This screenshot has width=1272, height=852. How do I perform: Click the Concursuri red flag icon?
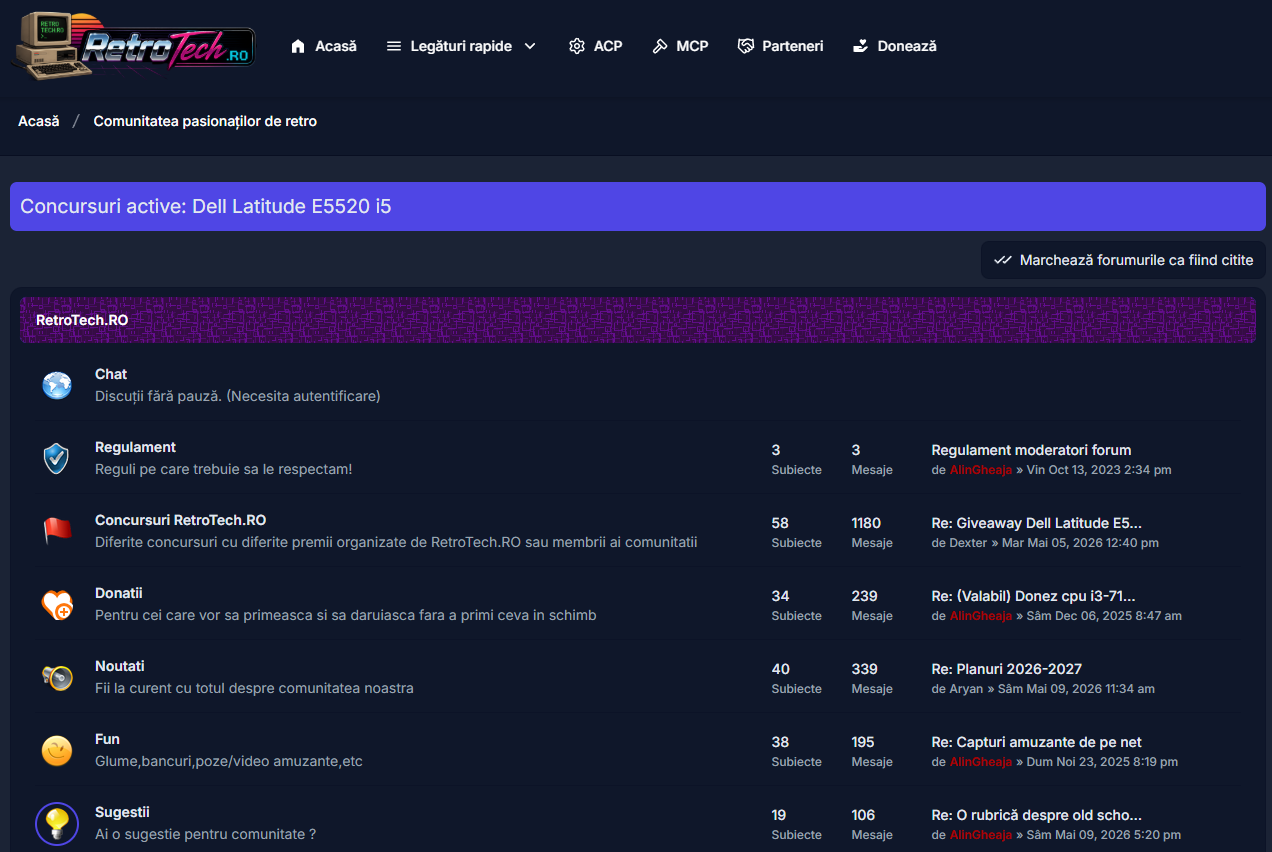[x=57, y=531]
